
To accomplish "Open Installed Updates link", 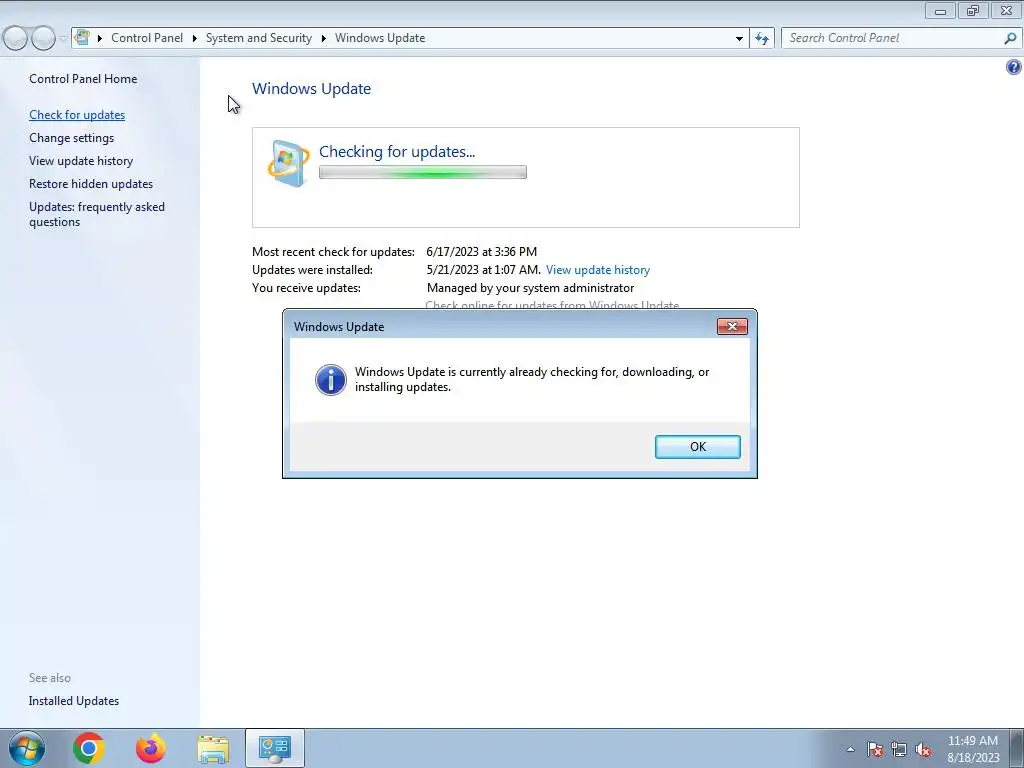I will [74, 701].
